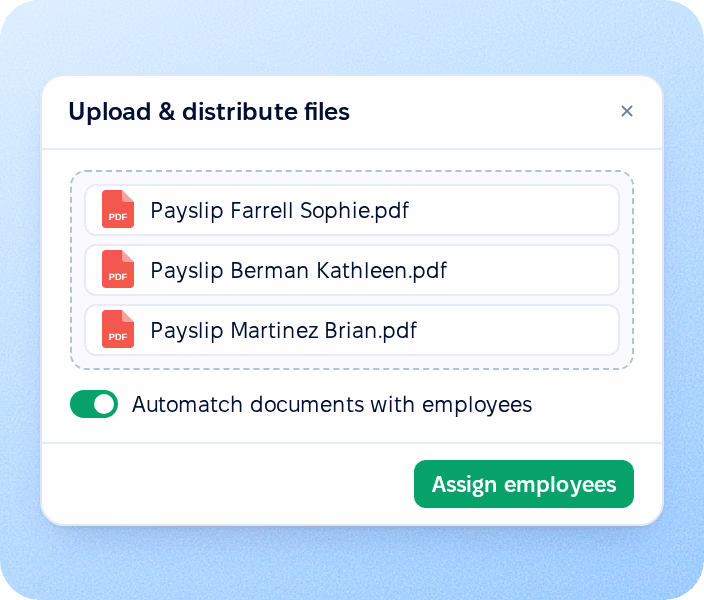Close the Upload & distribute files dialog

pos(627,111)
